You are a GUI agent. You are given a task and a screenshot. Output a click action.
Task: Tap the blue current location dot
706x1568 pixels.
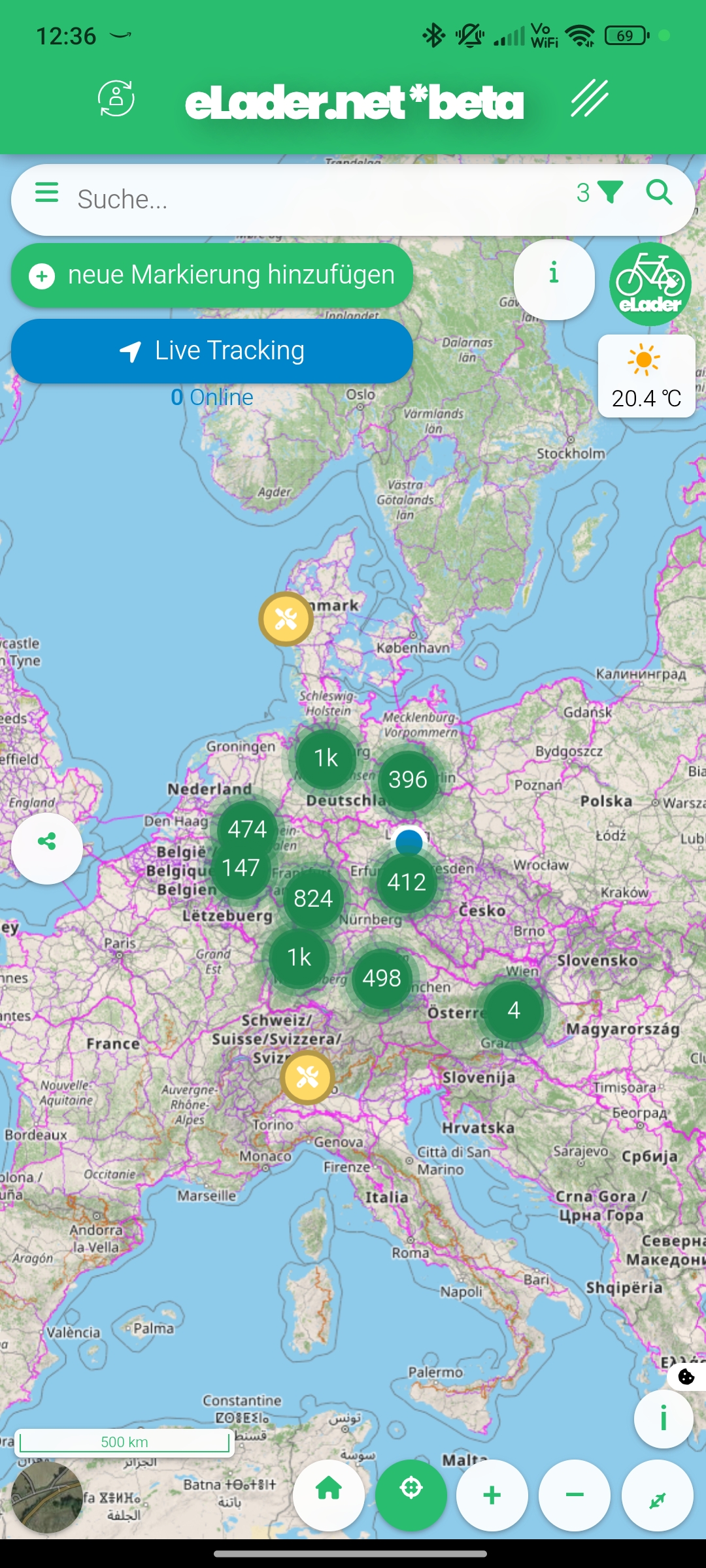tap(409, 842)
